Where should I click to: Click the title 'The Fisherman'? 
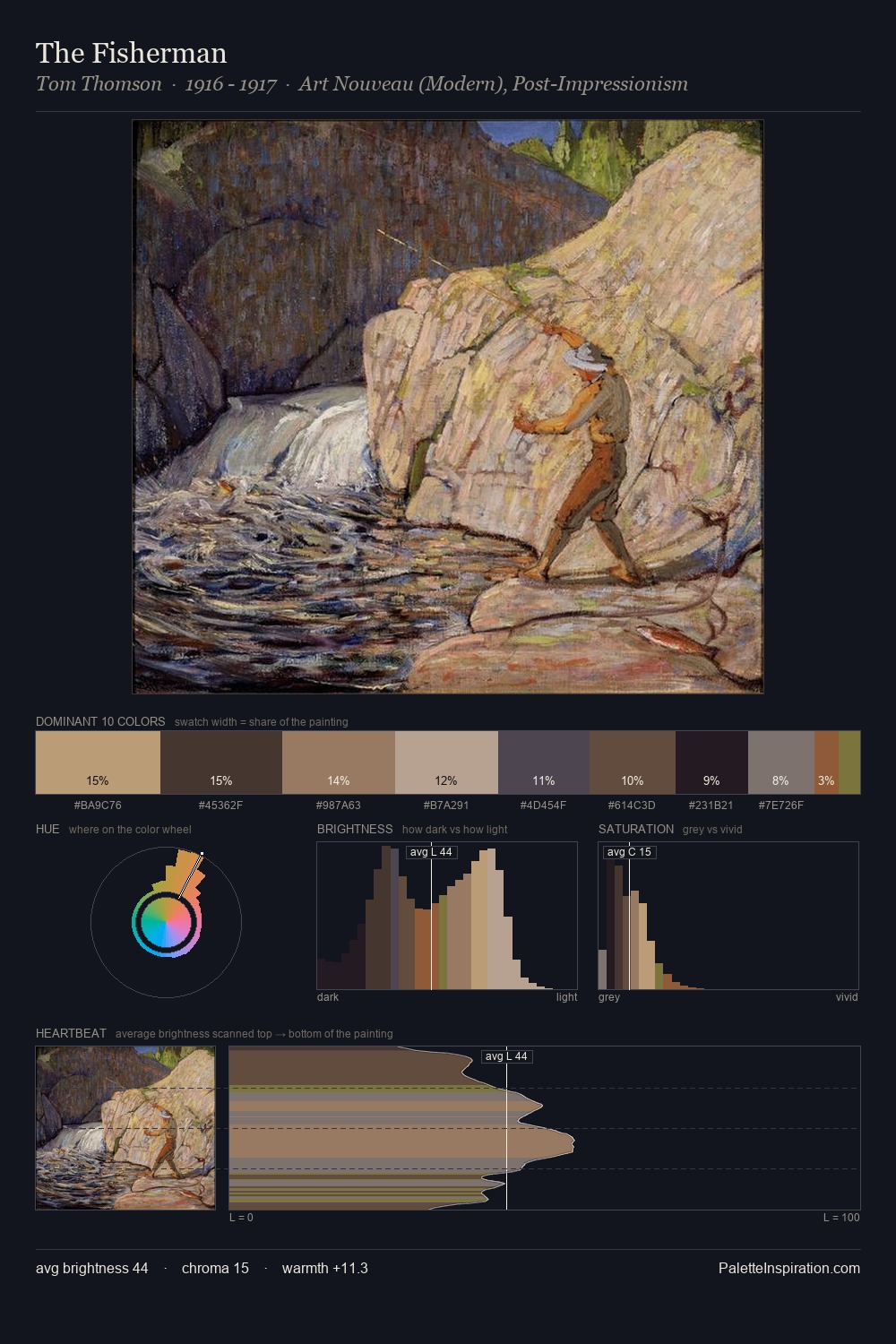coord(132,53)
